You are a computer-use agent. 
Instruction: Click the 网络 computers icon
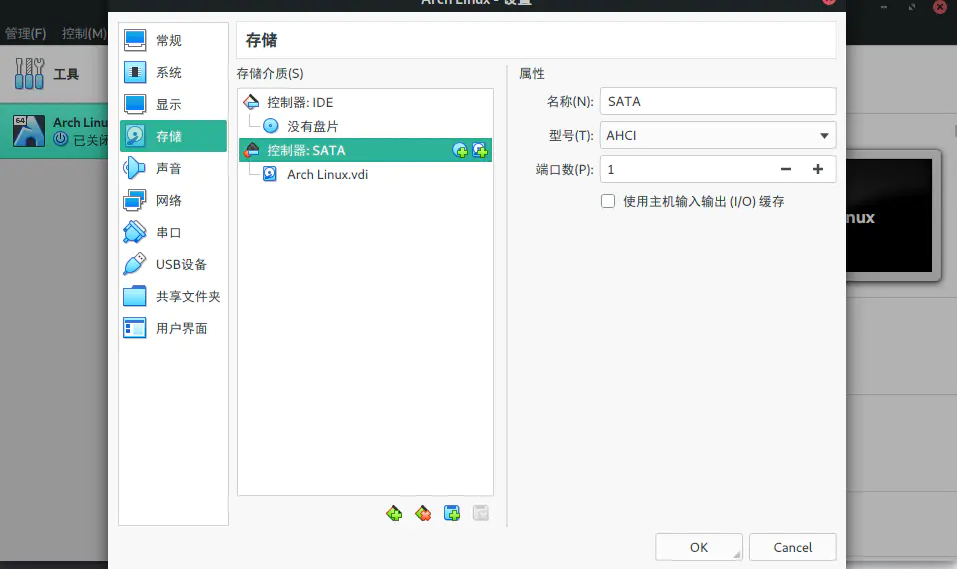coord(134,200)
